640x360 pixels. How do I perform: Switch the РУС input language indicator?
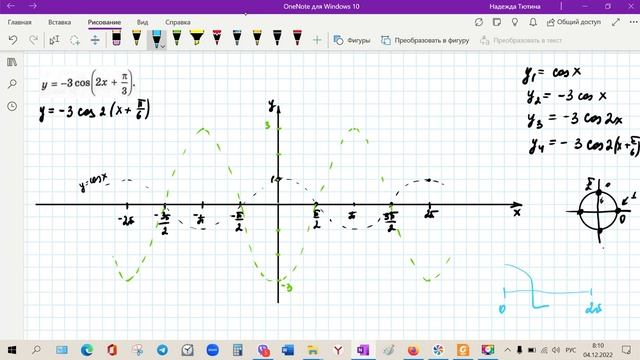(571, 350)
